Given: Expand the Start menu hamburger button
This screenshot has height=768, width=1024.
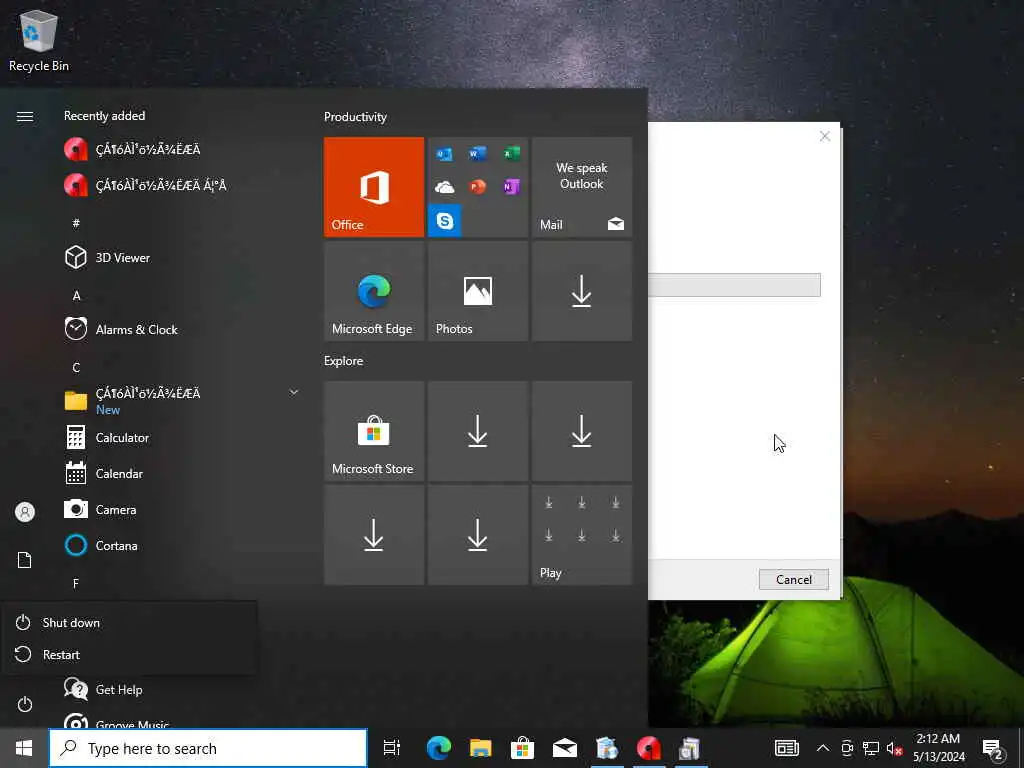Looking at the screenshot, I should [x=25, y=116].
